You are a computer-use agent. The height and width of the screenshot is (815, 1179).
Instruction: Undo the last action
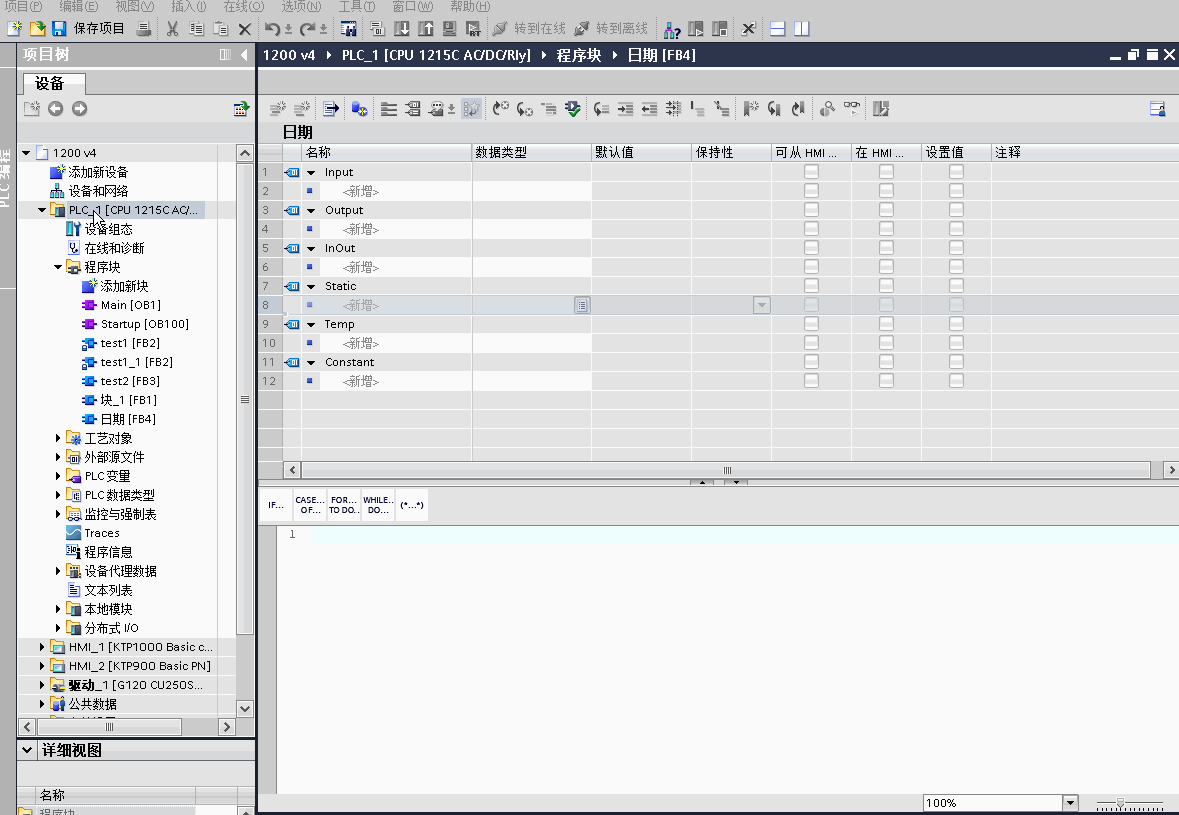pyautogui.click(x=272, y=29)
